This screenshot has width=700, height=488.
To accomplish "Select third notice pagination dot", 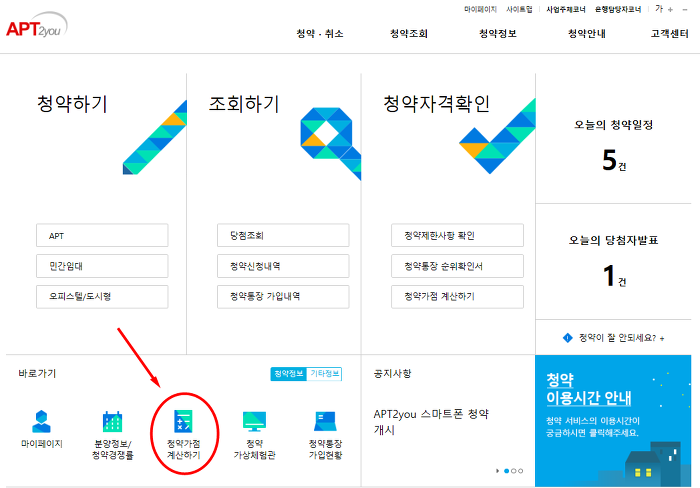I will (x=521, y=471).
